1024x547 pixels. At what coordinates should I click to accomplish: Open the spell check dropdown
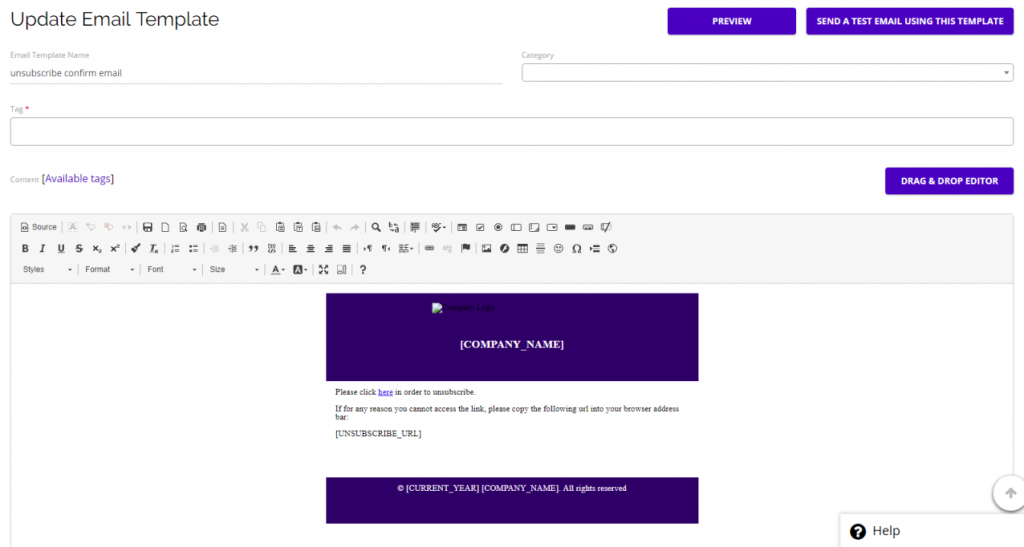click(x=438, y=227)
